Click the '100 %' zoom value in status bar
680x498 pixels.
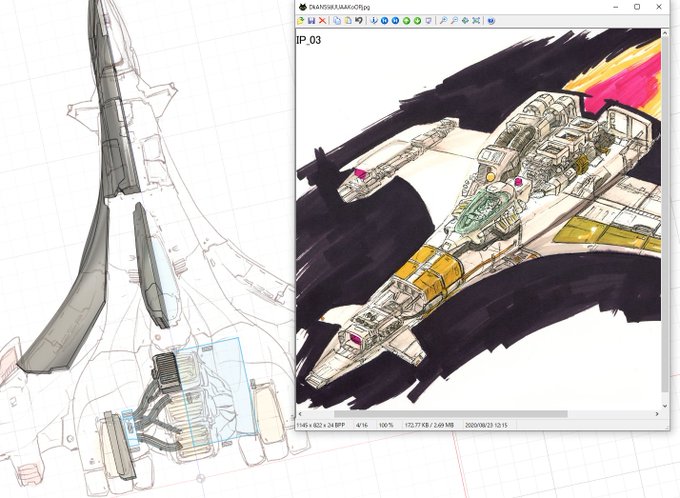click(386, 425)
